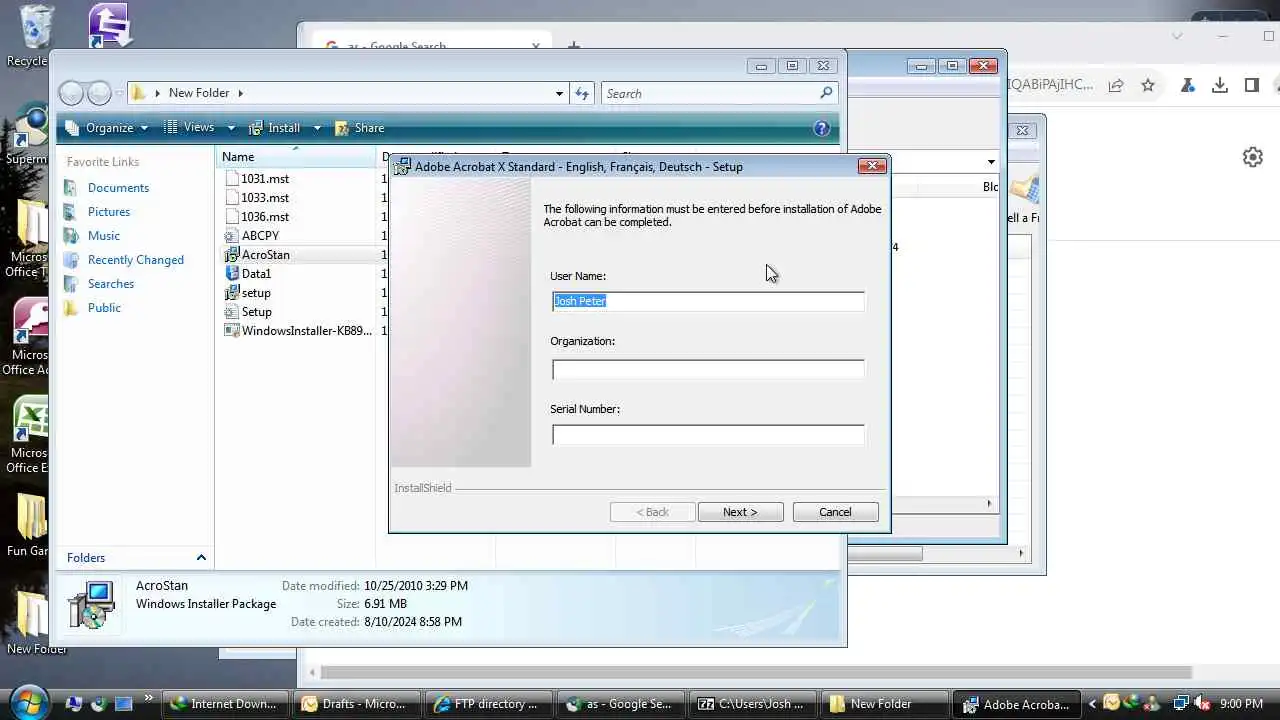Click the Next button in Acrobat setup

click(x=740, y=512)
